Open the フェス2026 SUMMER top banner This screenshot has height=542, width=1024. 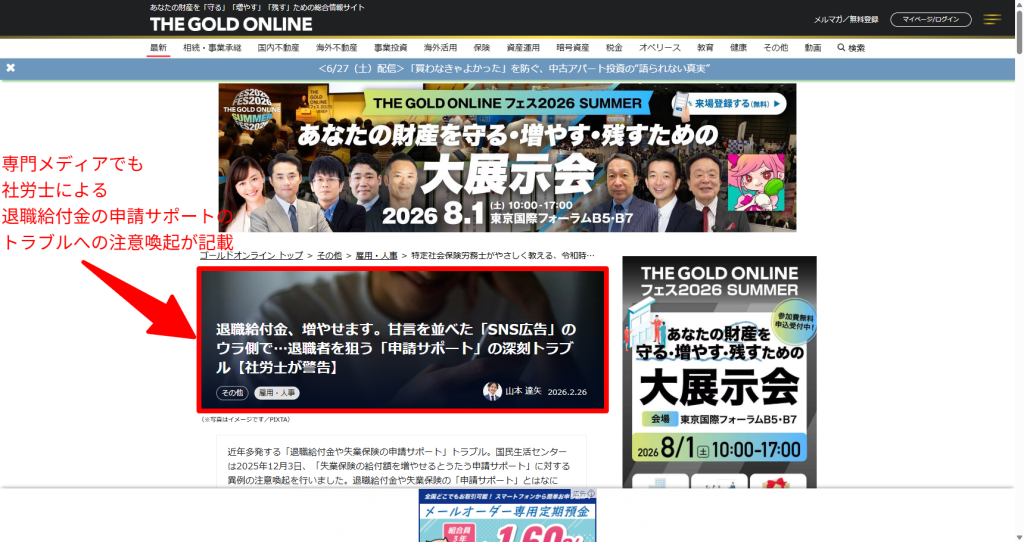pos(507,157)
